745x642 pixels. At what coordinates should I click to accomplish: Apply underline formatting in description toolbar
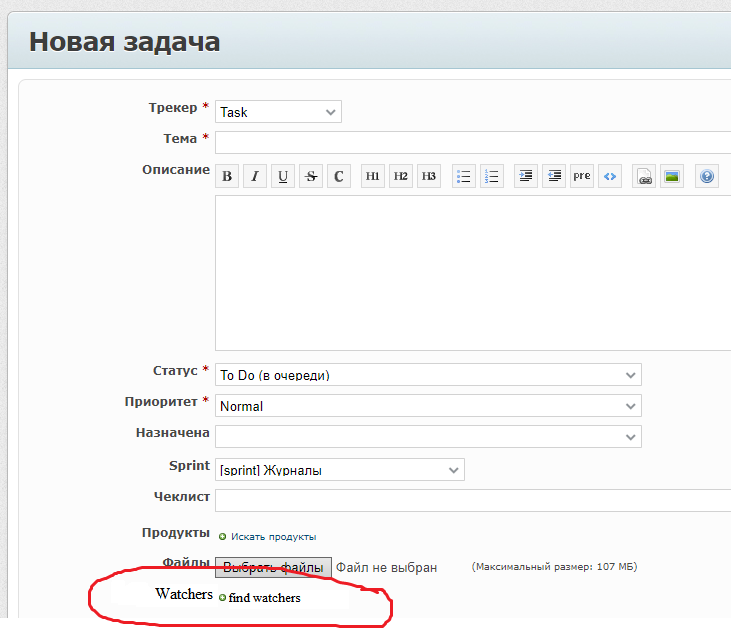[283, 176]
